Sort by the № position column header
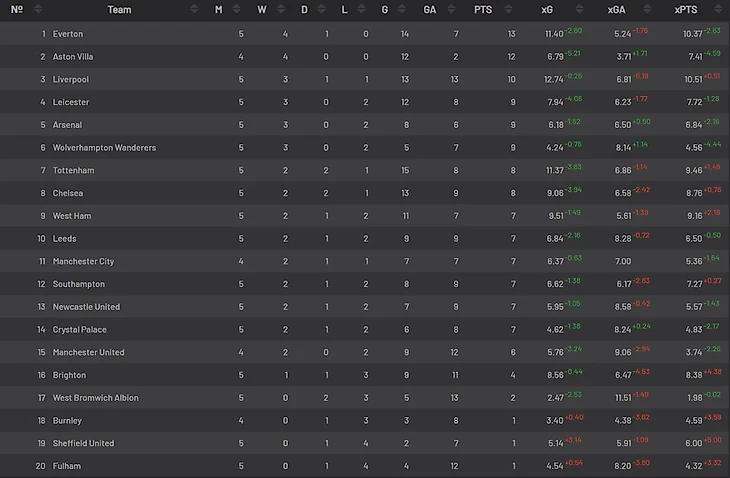 click(x=17, y=10)
